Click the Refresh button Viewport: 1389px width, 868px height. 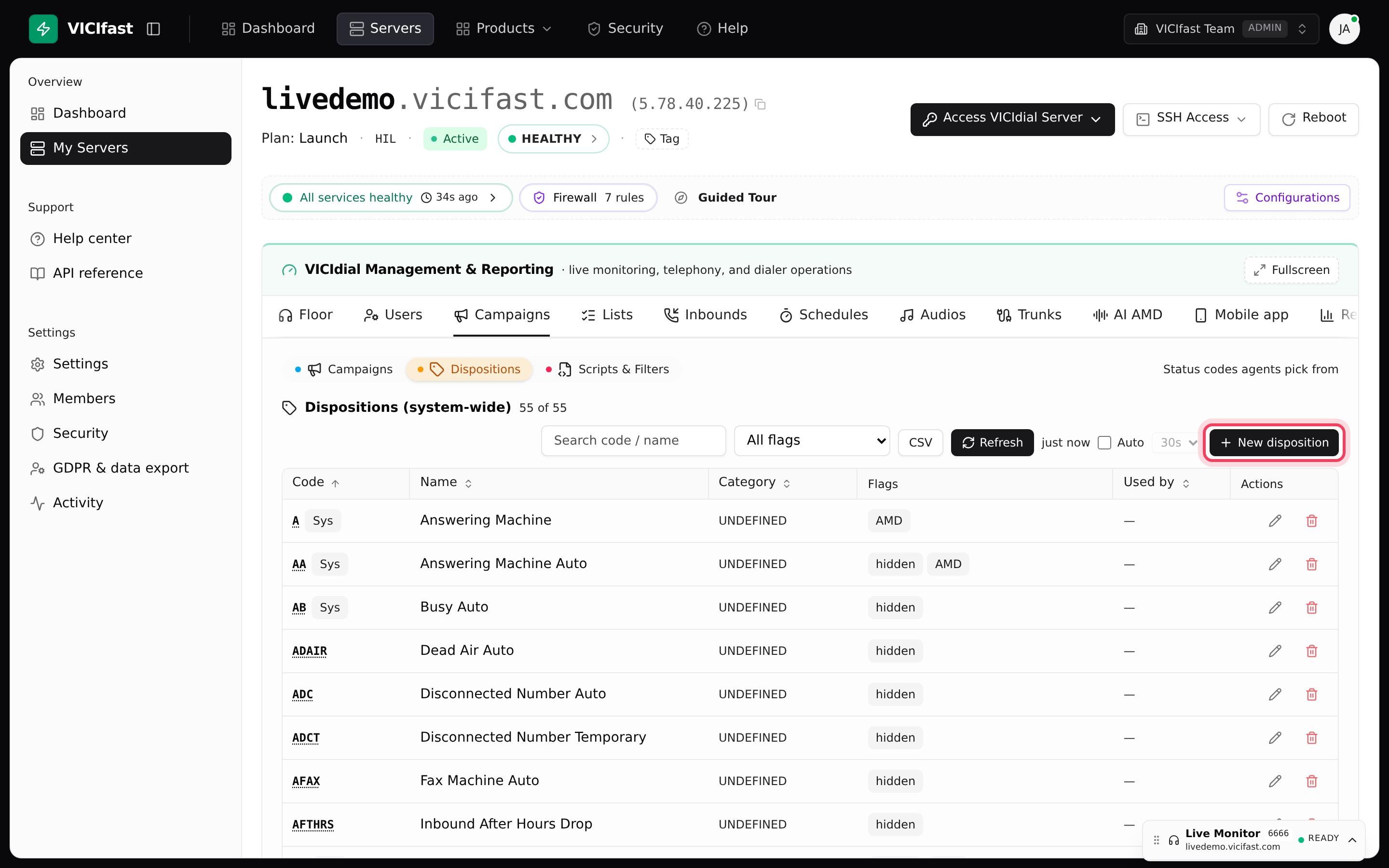[992, 443]
